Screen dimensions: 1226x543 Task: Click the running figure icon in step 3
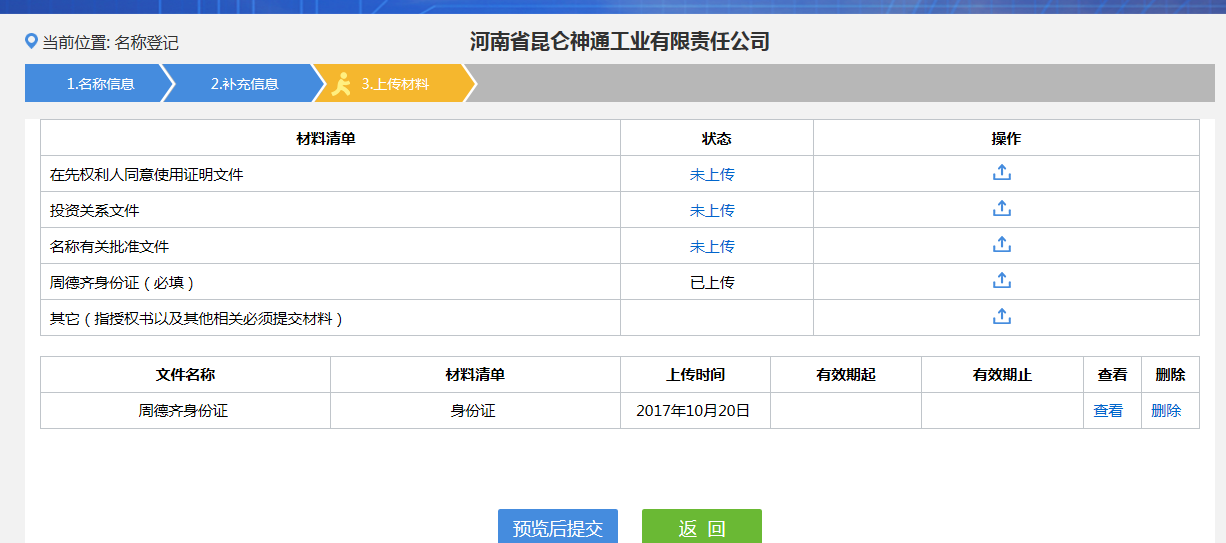click(342, 84)
